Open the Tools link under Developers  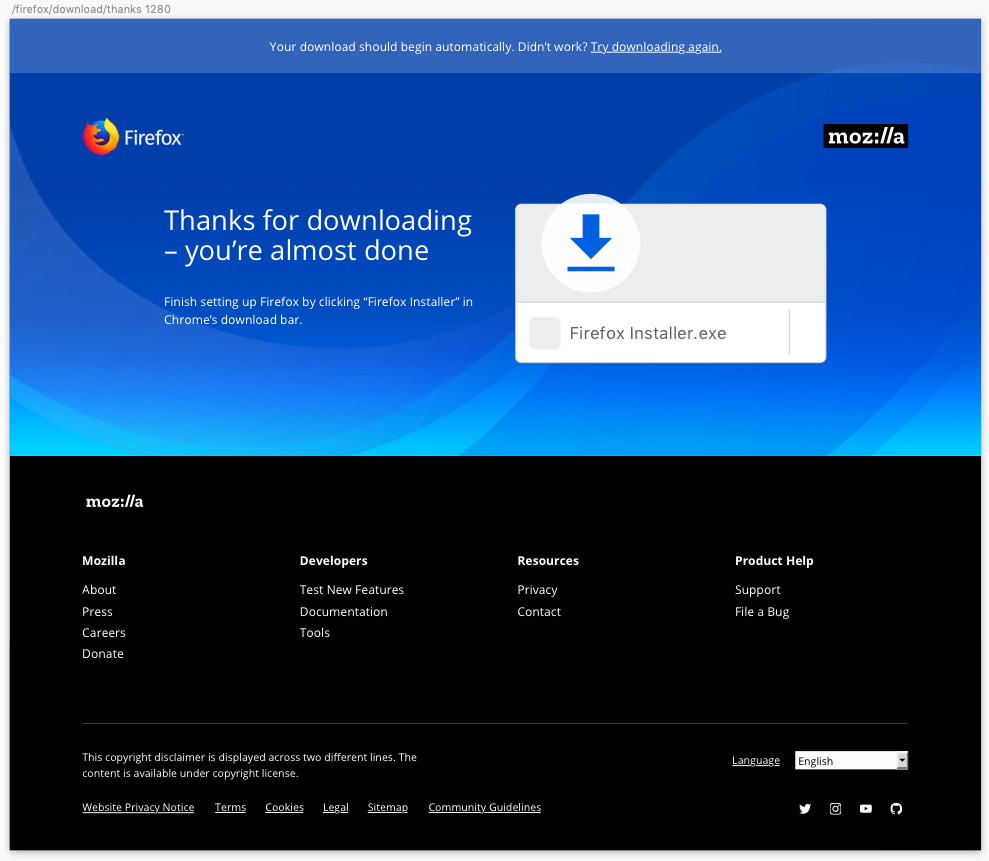pyautogui.click(x=315, y=633)
